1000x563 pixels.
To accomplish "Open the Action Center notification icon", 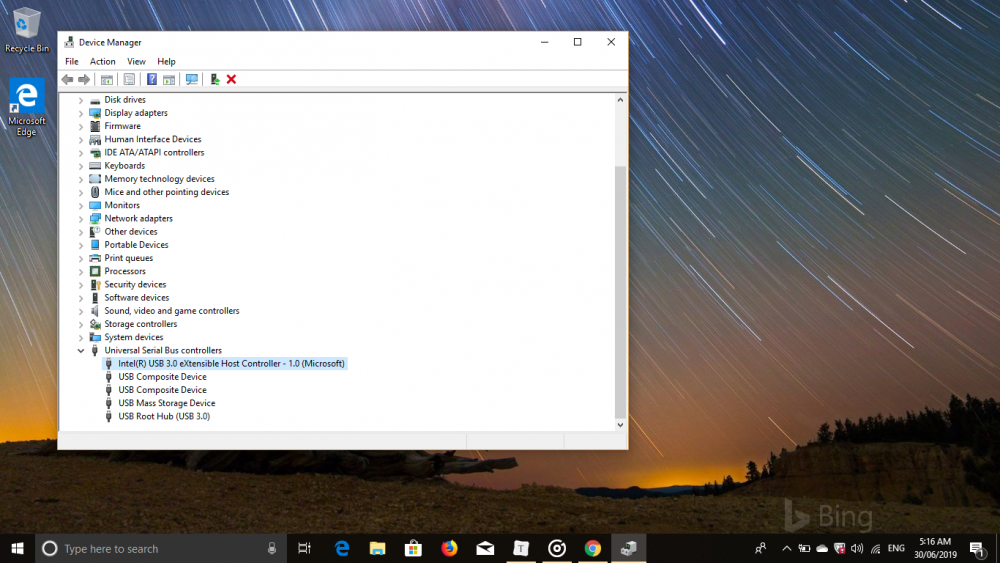I will (x=976, y=548).
